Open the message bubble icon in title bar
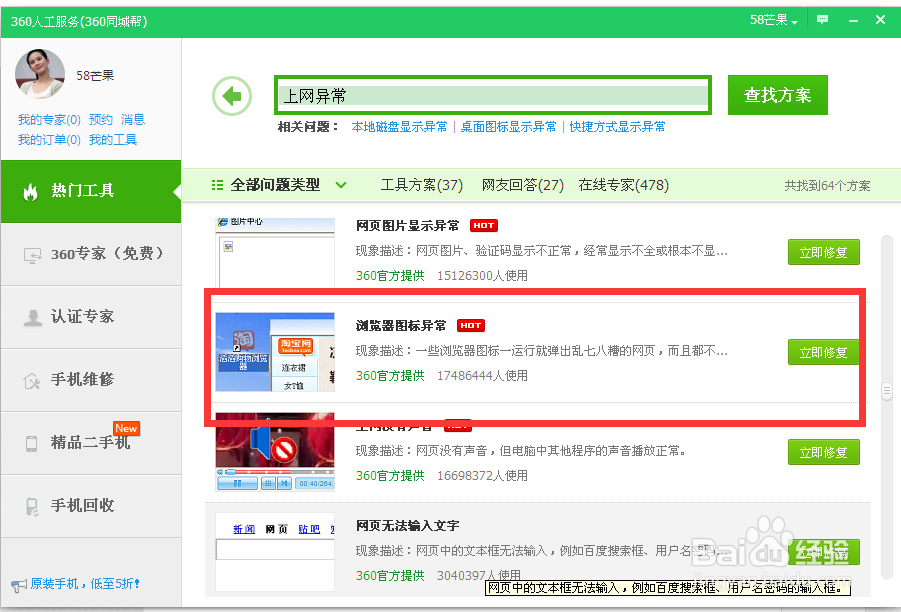Image resolution: width=901 pixels, height=612 pixels. coord(823,20)
